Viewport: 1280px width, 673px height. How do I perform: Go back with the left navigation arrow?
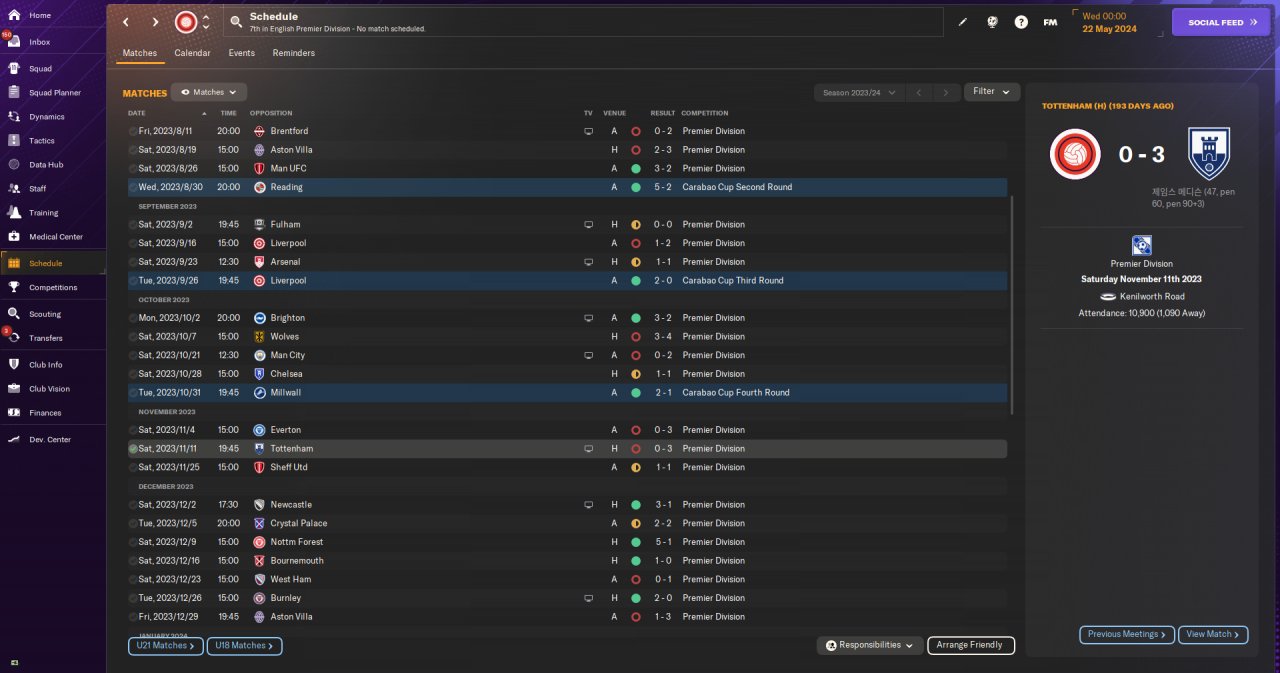tap(126, 22)
